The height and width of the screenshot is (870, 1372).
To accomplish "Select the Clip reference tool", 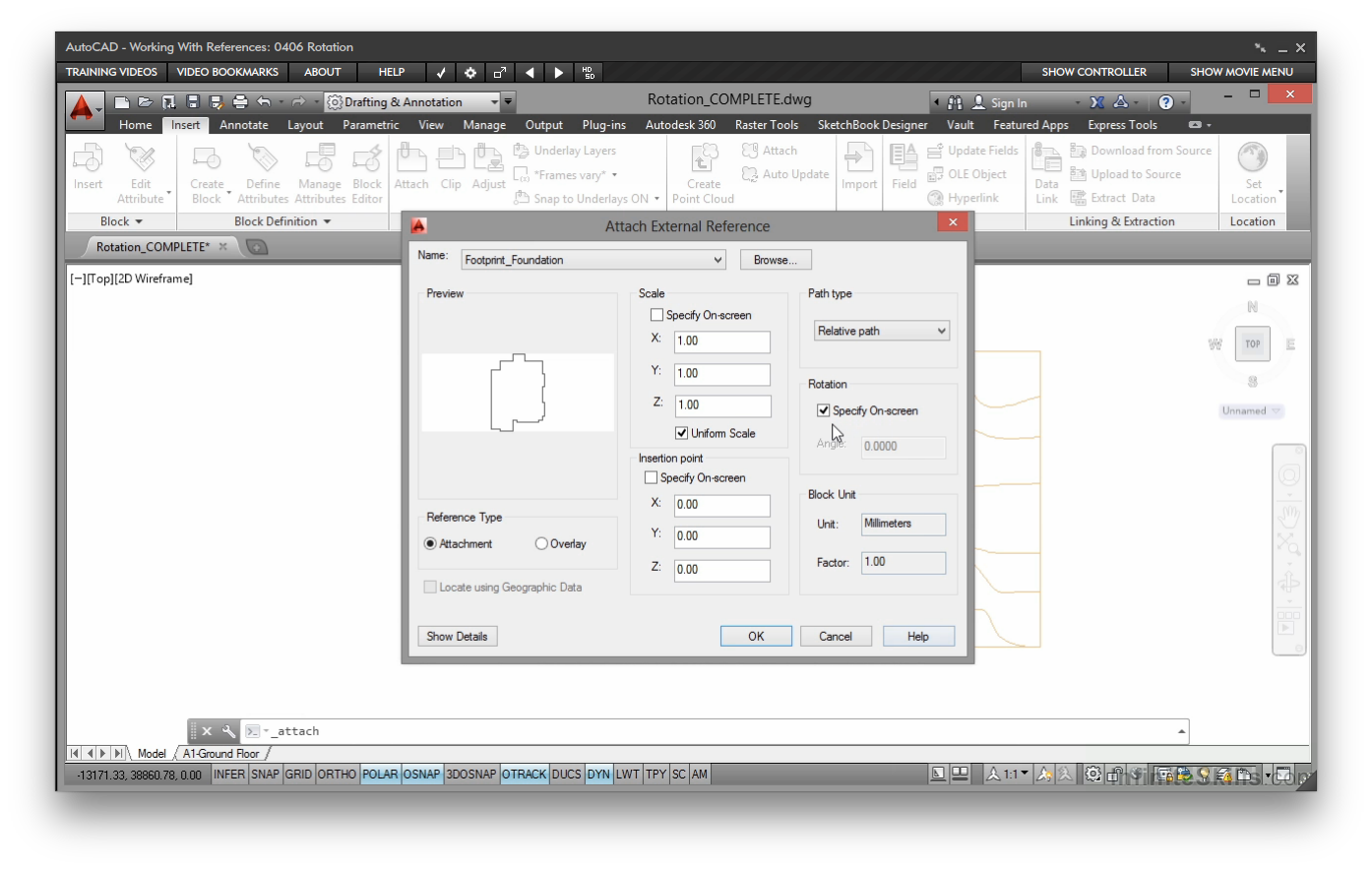I will click(x=451, y=167).
